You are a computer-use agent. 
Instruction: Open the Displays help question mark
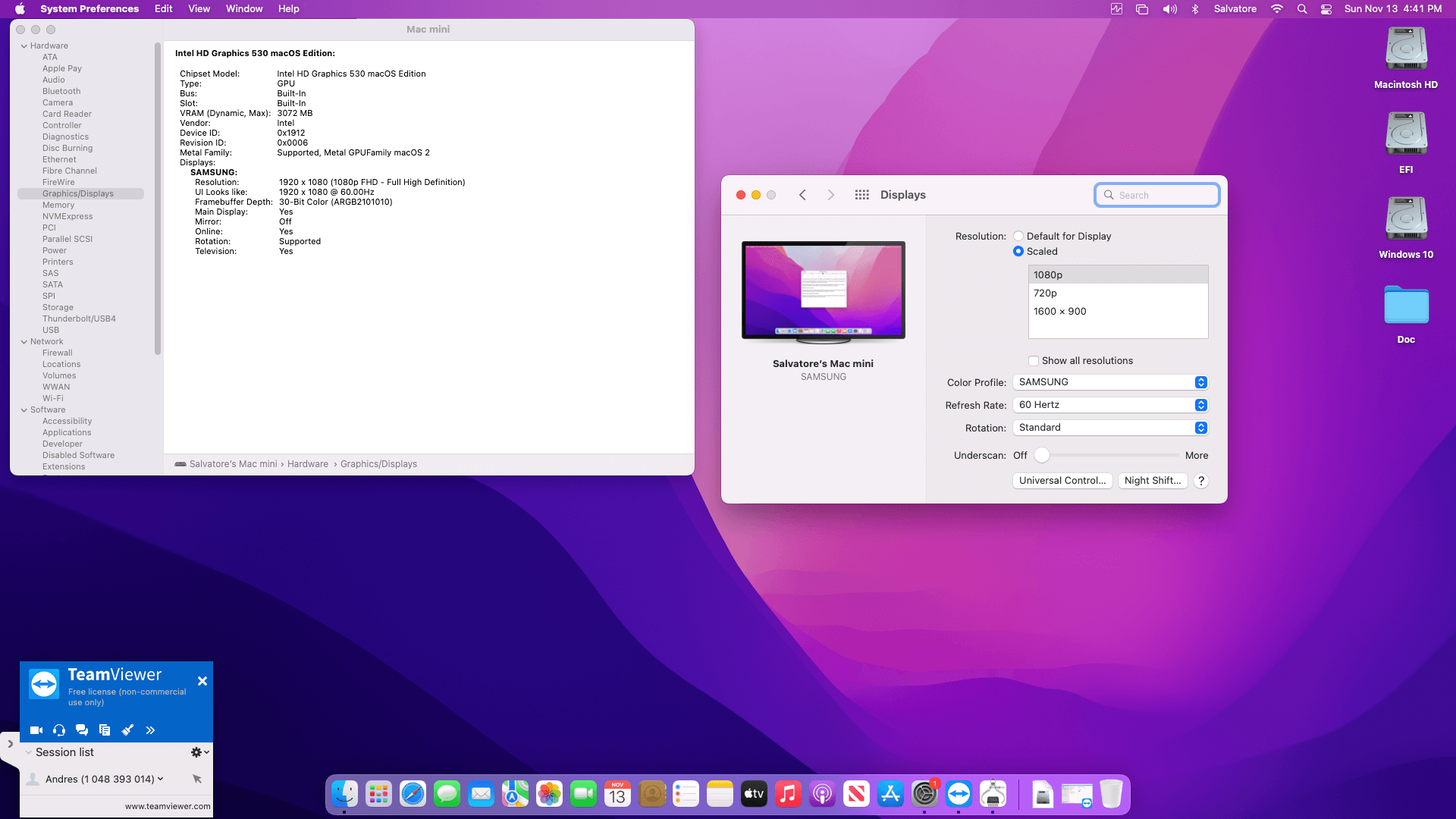coord(1200,481)
